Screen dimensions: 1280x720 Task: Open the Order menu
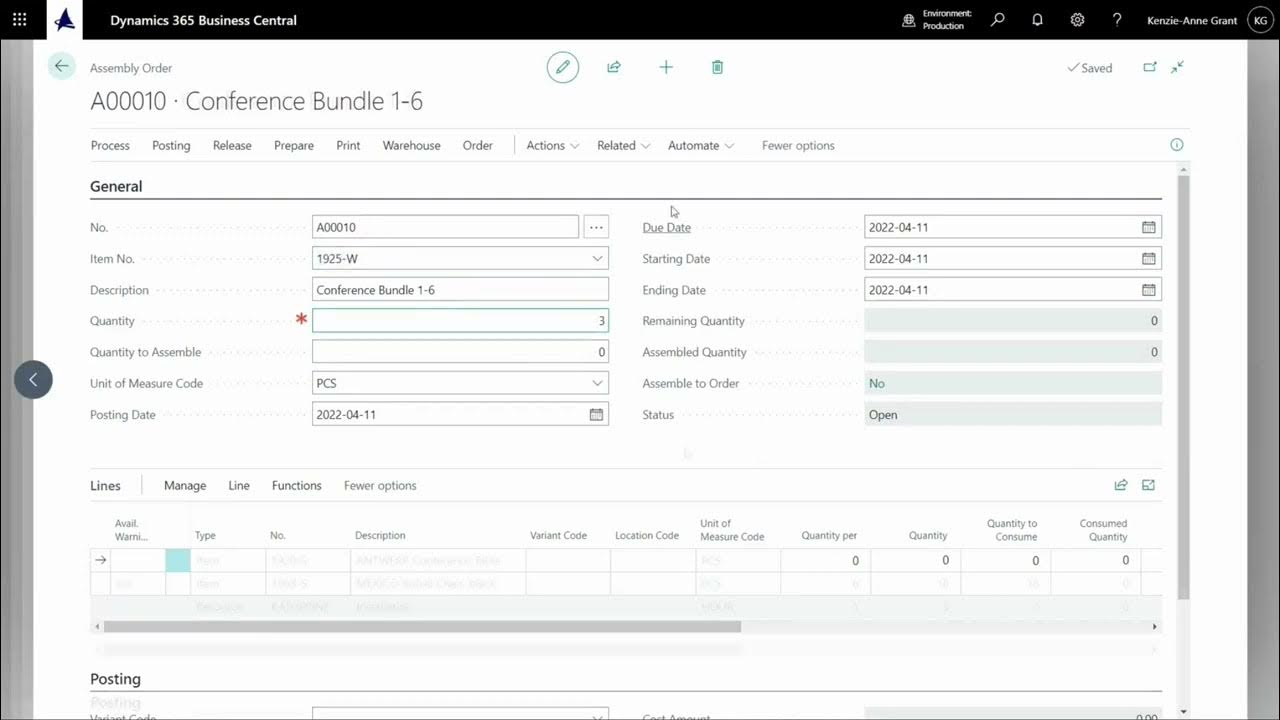[x=478, y=145]
